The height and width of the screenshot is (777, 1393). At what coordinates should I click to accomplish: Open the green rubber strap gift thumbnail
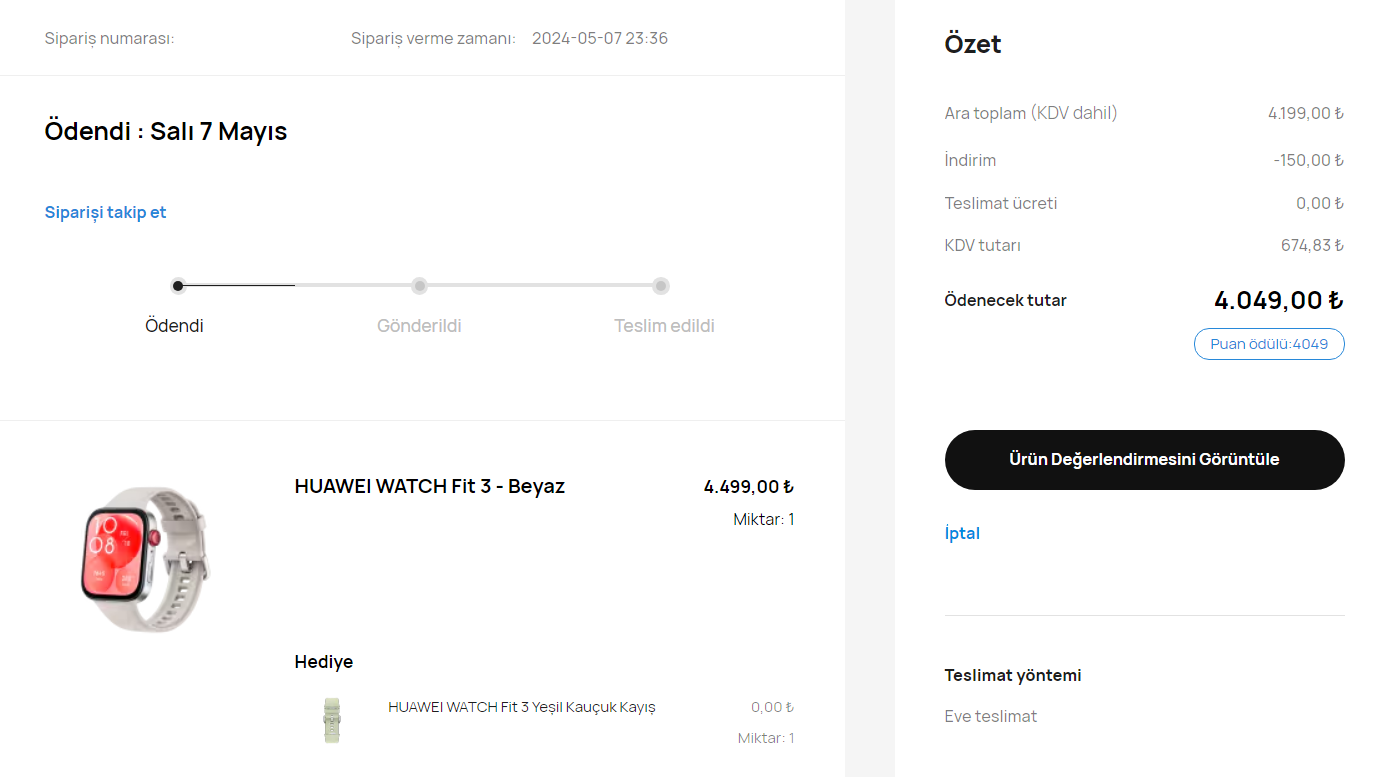click(332, 720)
